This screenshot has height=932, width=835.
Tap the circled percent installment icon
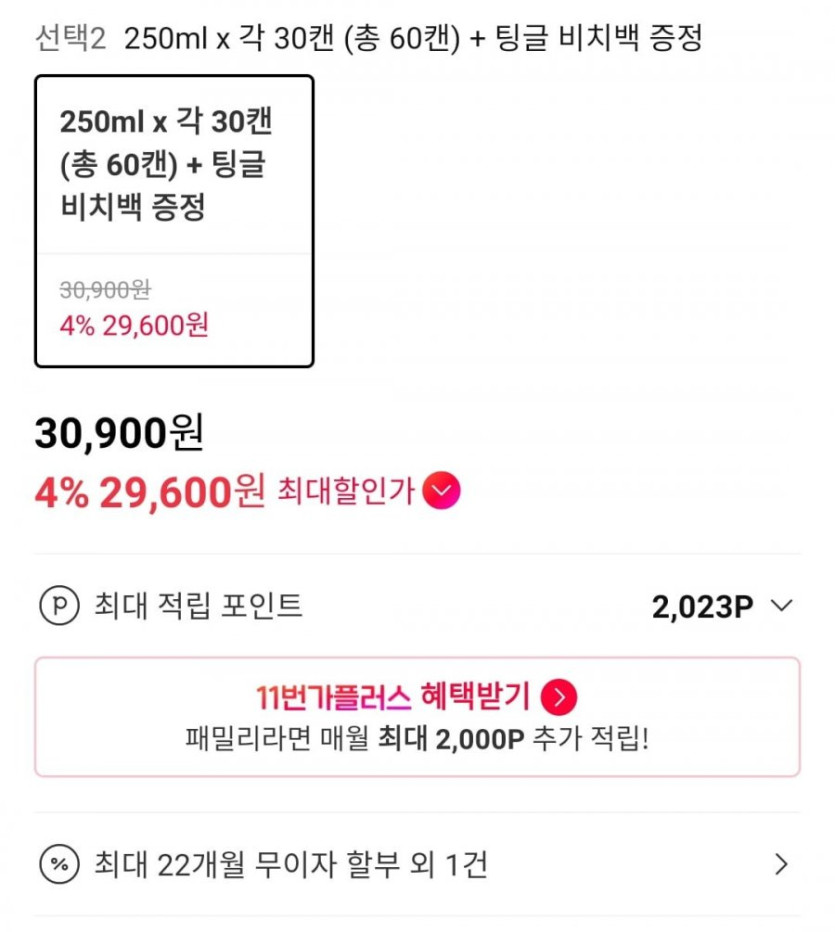tap(59, 864)
